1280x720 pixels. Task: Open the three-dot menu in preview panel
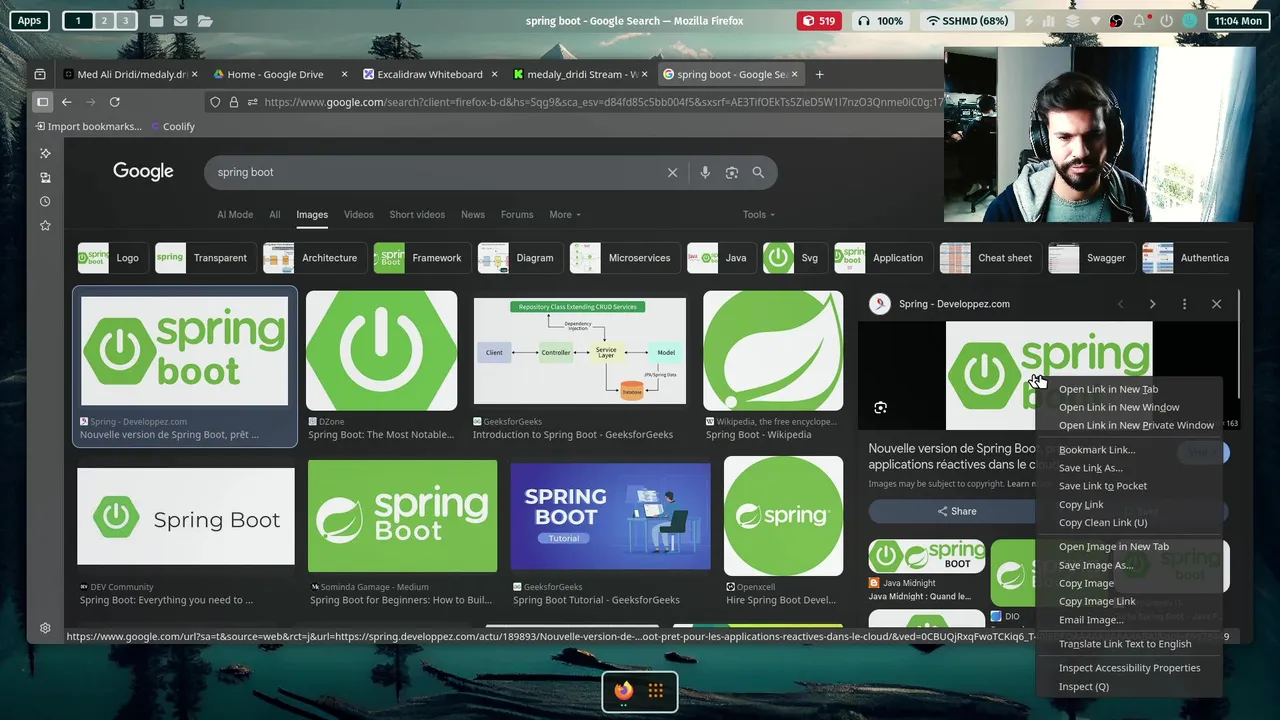(x=1184, y=304)
